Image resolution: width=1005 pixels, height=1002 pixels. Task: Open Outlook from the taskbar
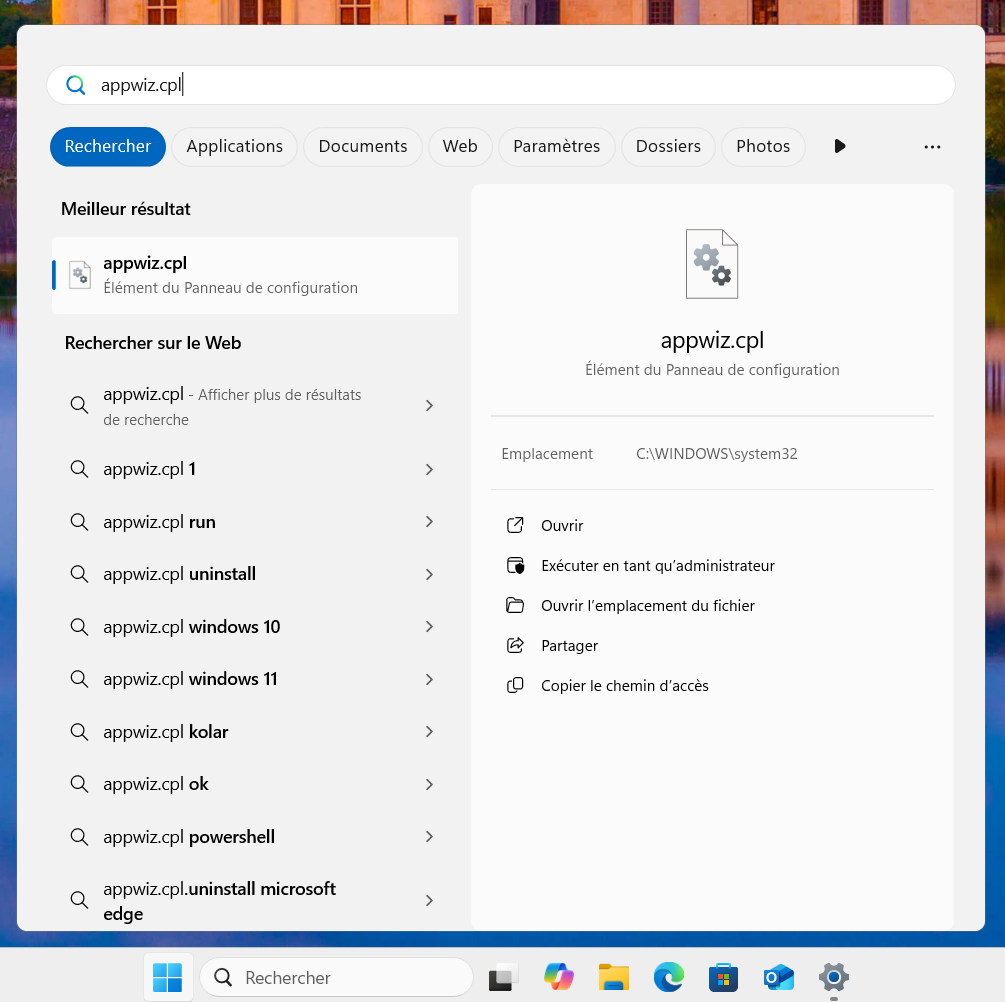point(778,977)
